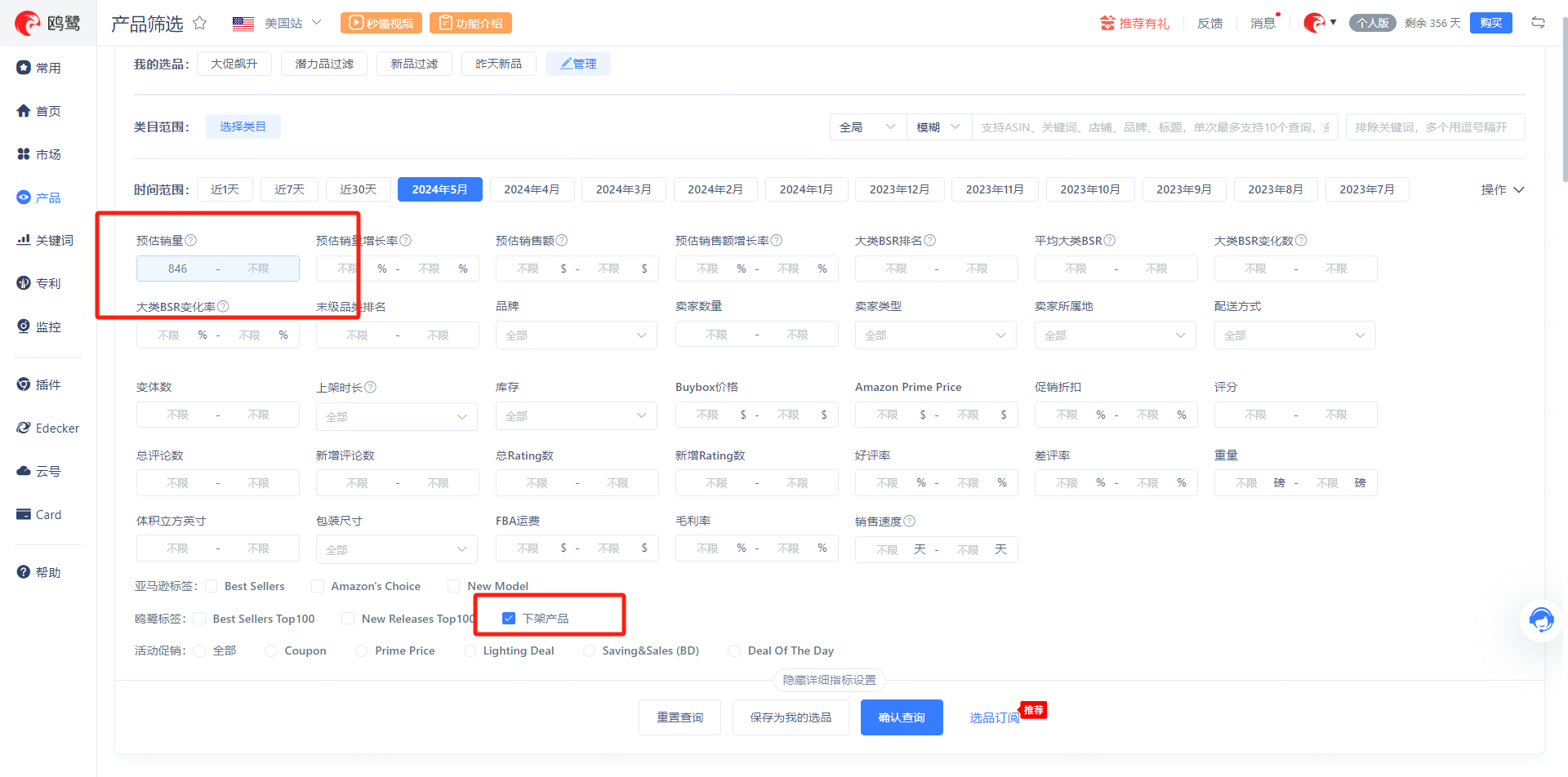The width and height of the screenshot is (1568, 777).
Task: Open 监控 sidebar icon
Action: coord(24,326)
